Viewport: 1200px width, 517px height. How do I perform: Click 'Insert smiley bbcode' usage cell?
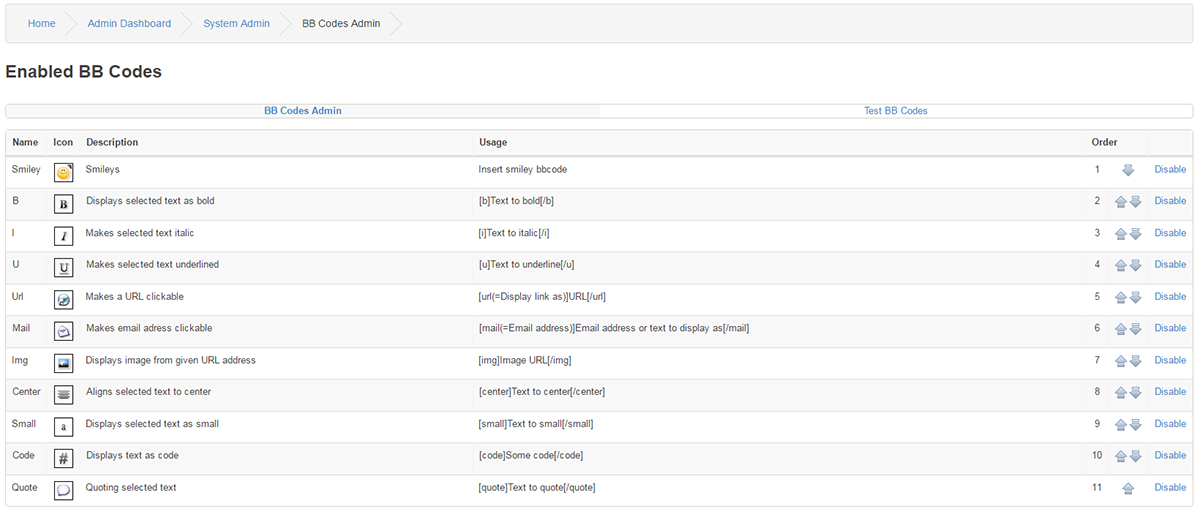(523, 169)
